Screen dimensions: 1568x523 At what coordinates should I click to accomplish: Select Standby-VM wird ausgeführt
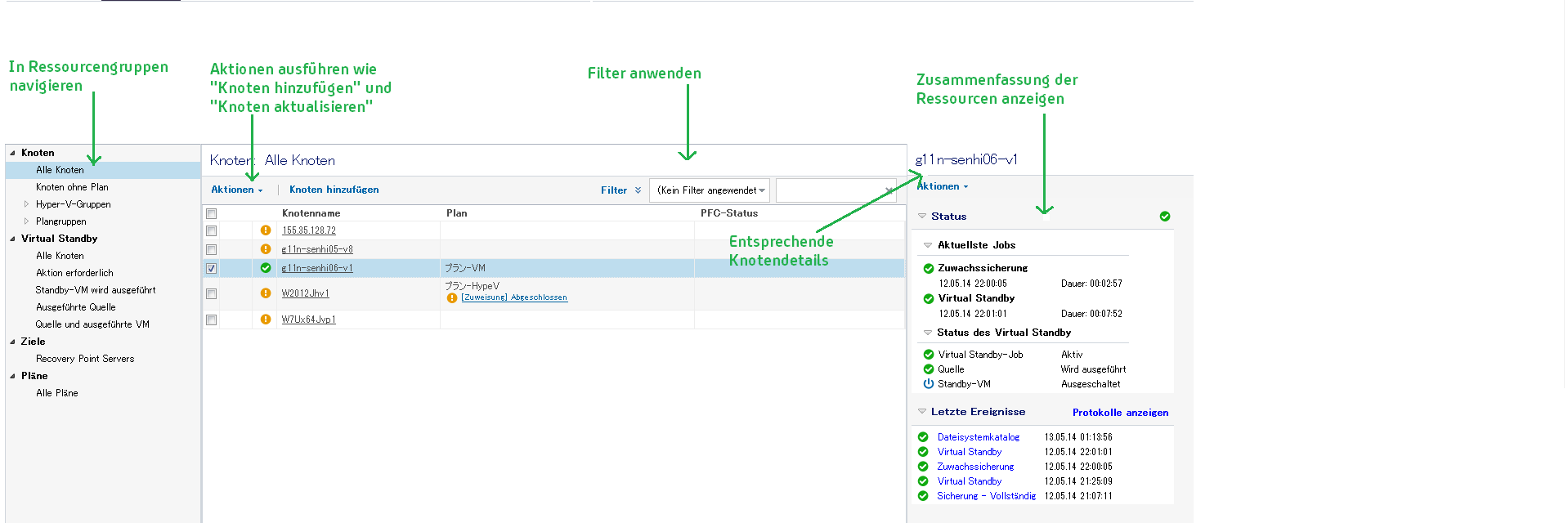(96, 290)
